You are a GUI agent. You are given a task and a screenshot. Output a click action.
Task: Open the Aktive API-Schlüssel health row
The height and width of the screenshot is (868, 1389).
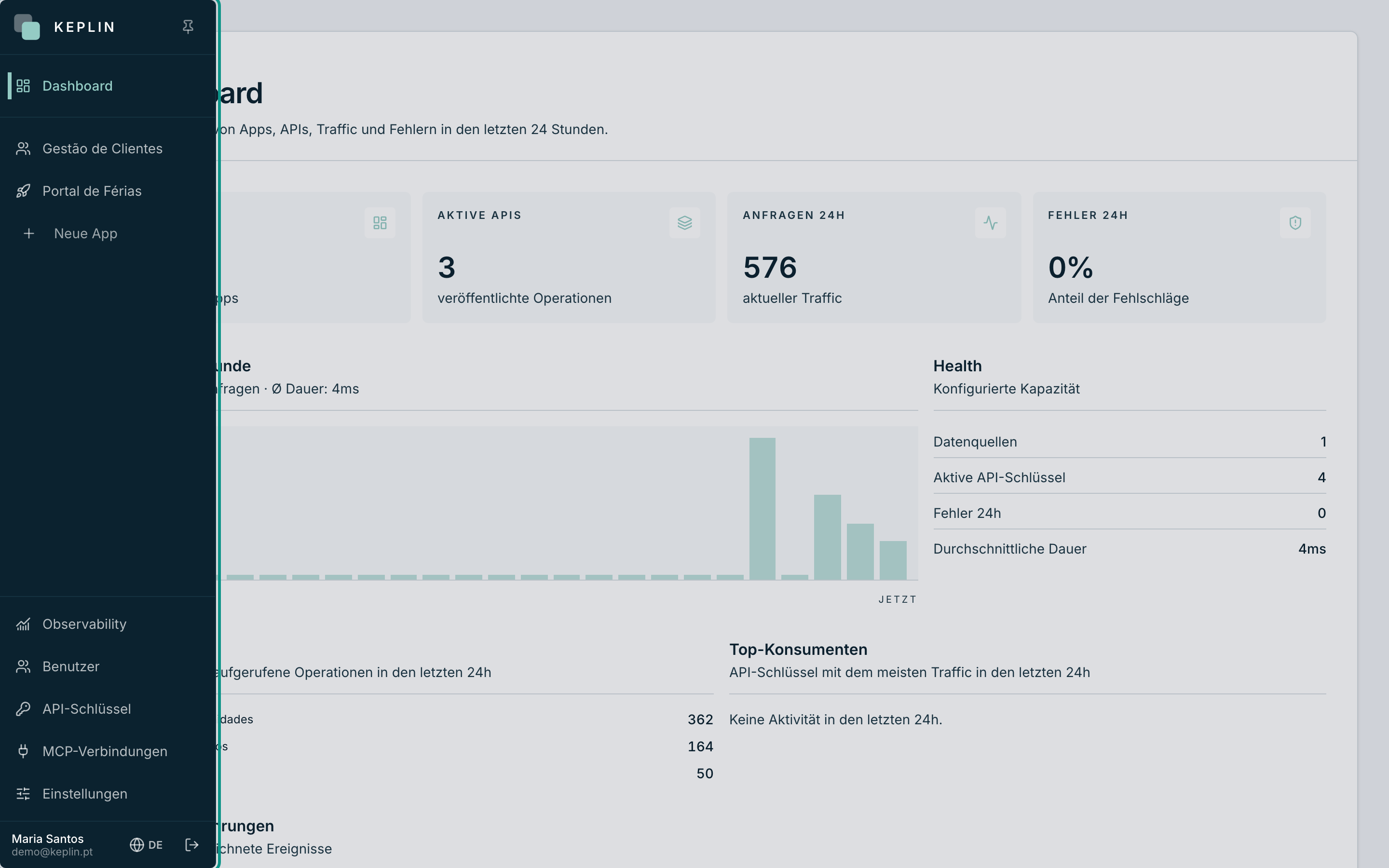(x=1129, y=477)
